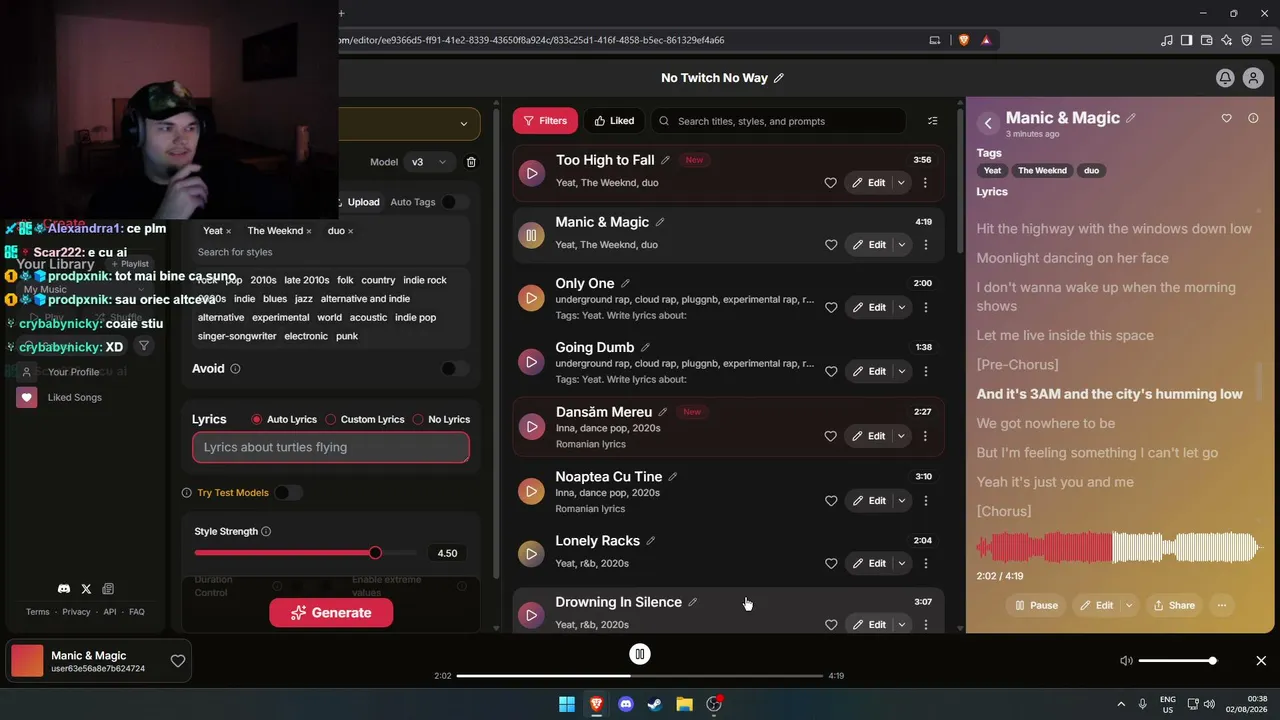The width and height of the screenshot is (1280, 720).
Task: Adjust the player volume slider
Action: coord(1176,661)
